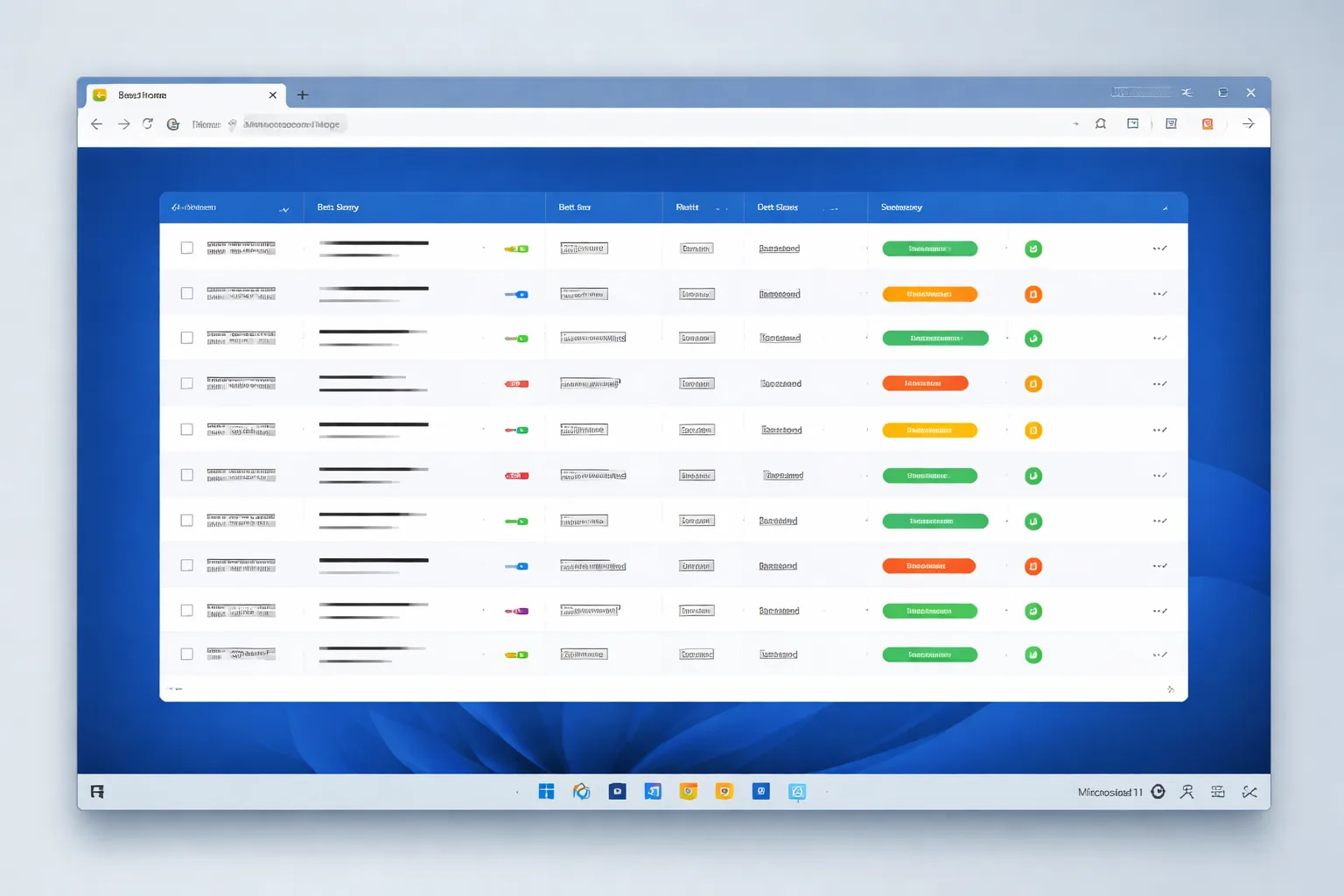Click the orange status icon in second row
Screen dimensions: 1344x896
click(1033, 294)
